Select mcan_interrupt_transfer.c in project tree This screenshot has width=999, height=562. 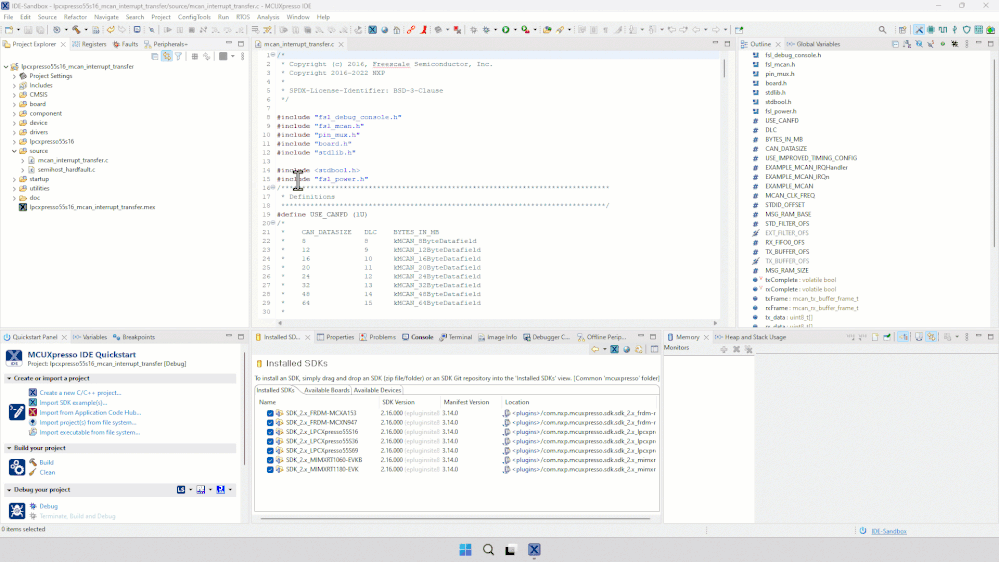point(73,160)
